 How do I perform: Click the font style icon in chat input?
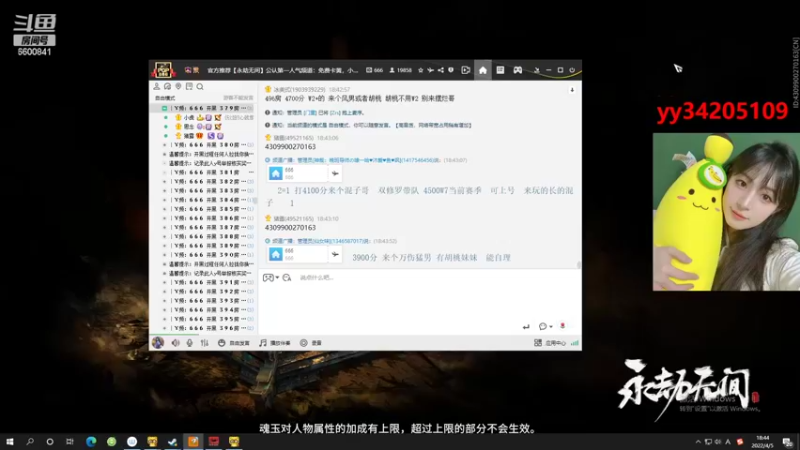pyautogui.click(x=287, y=278)
